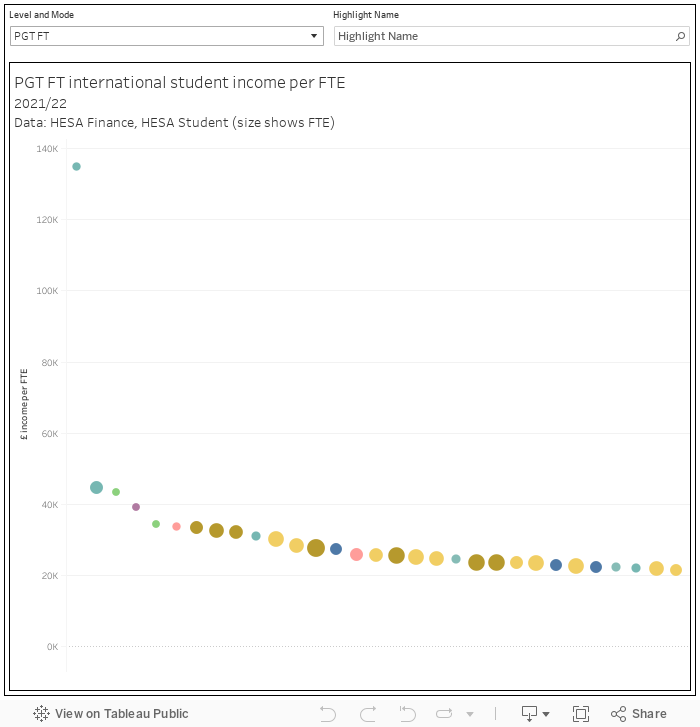The image size is (700, 727).
Task: Click the chart title text
Action: pos(180,83)
